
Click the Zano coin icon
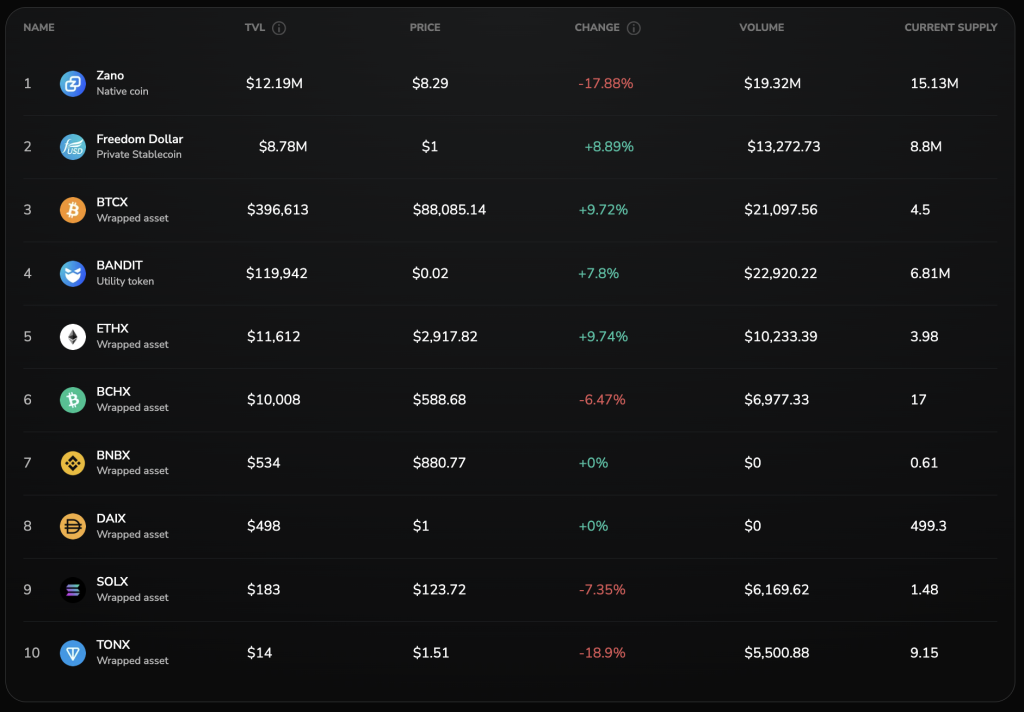click(73, 84)
